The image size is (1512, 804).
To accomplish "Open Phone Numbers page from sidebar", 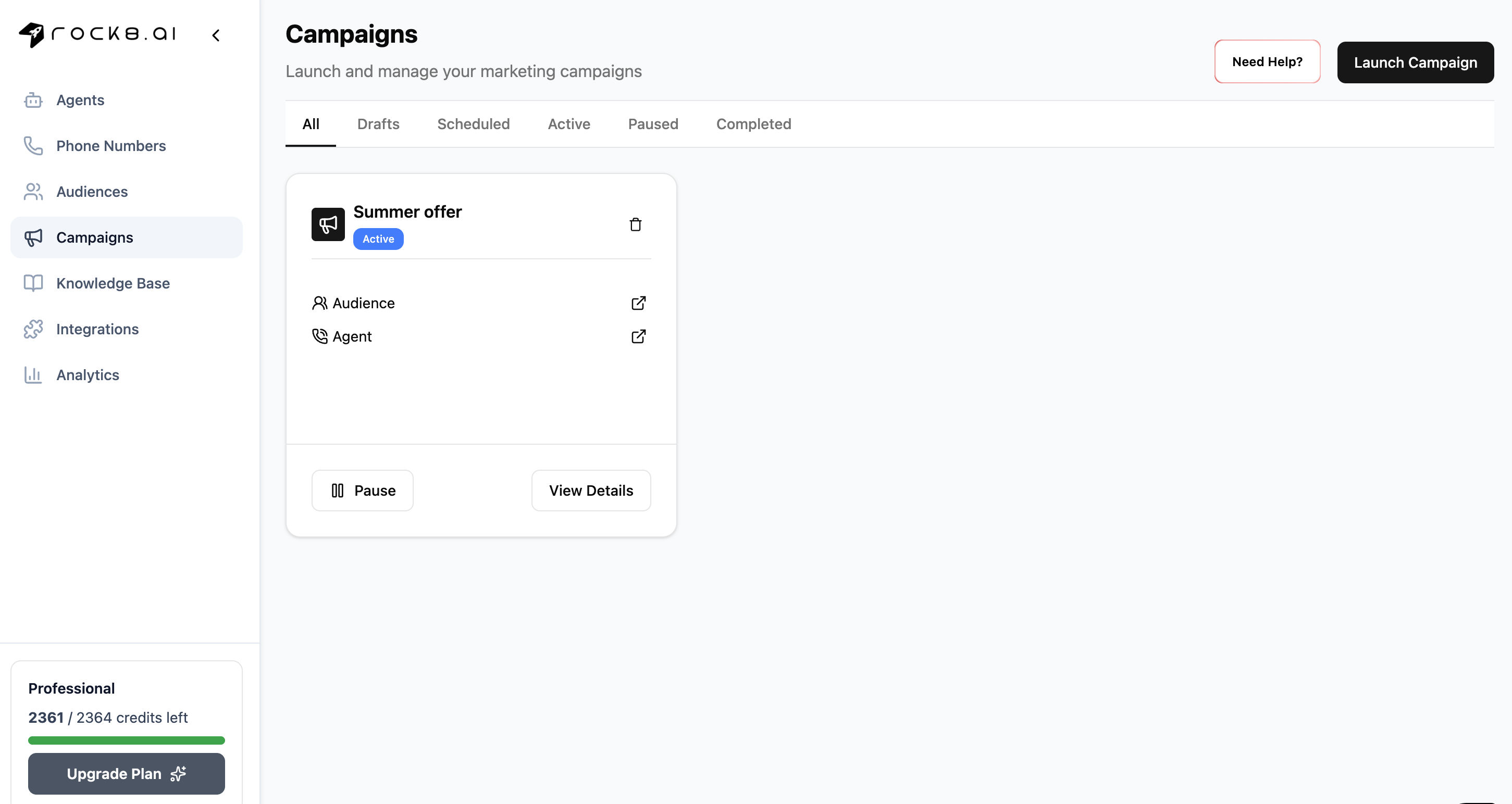I will [x=110, y=146].
